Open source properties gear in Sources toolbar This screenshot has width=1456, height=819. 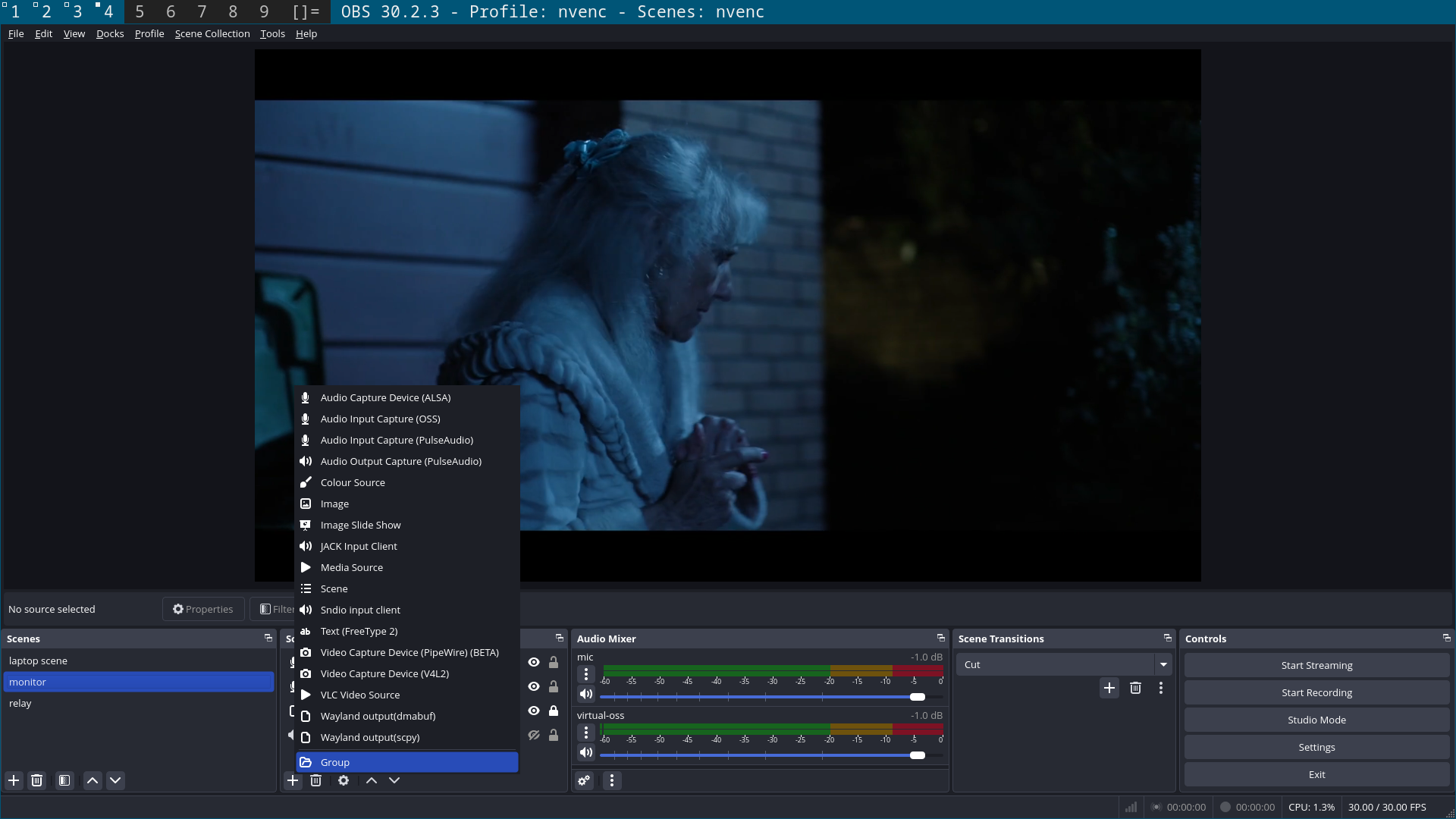(344, 780)
